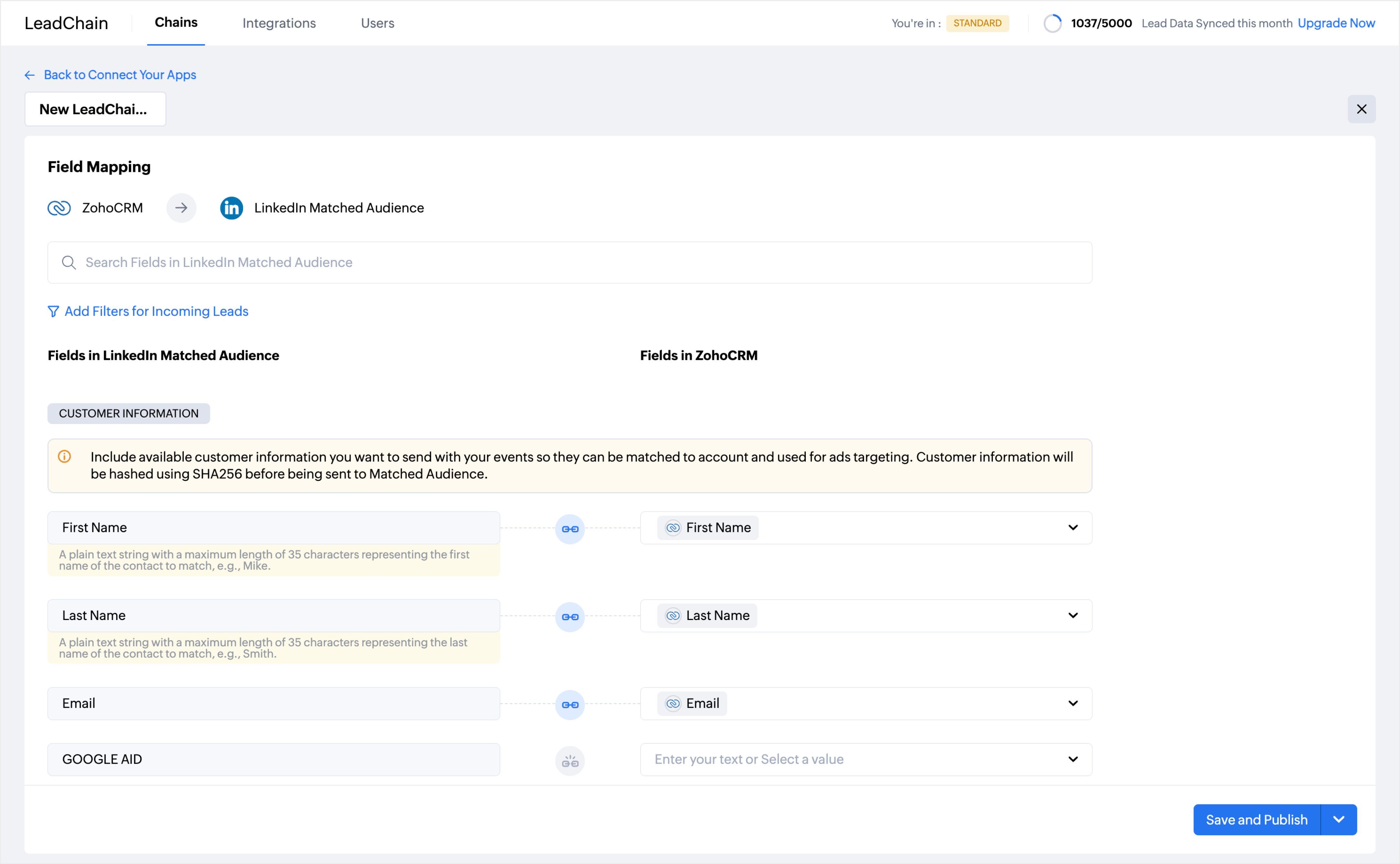Click the filter funnel icon
1400x864 pixels.
pos(53,311)
